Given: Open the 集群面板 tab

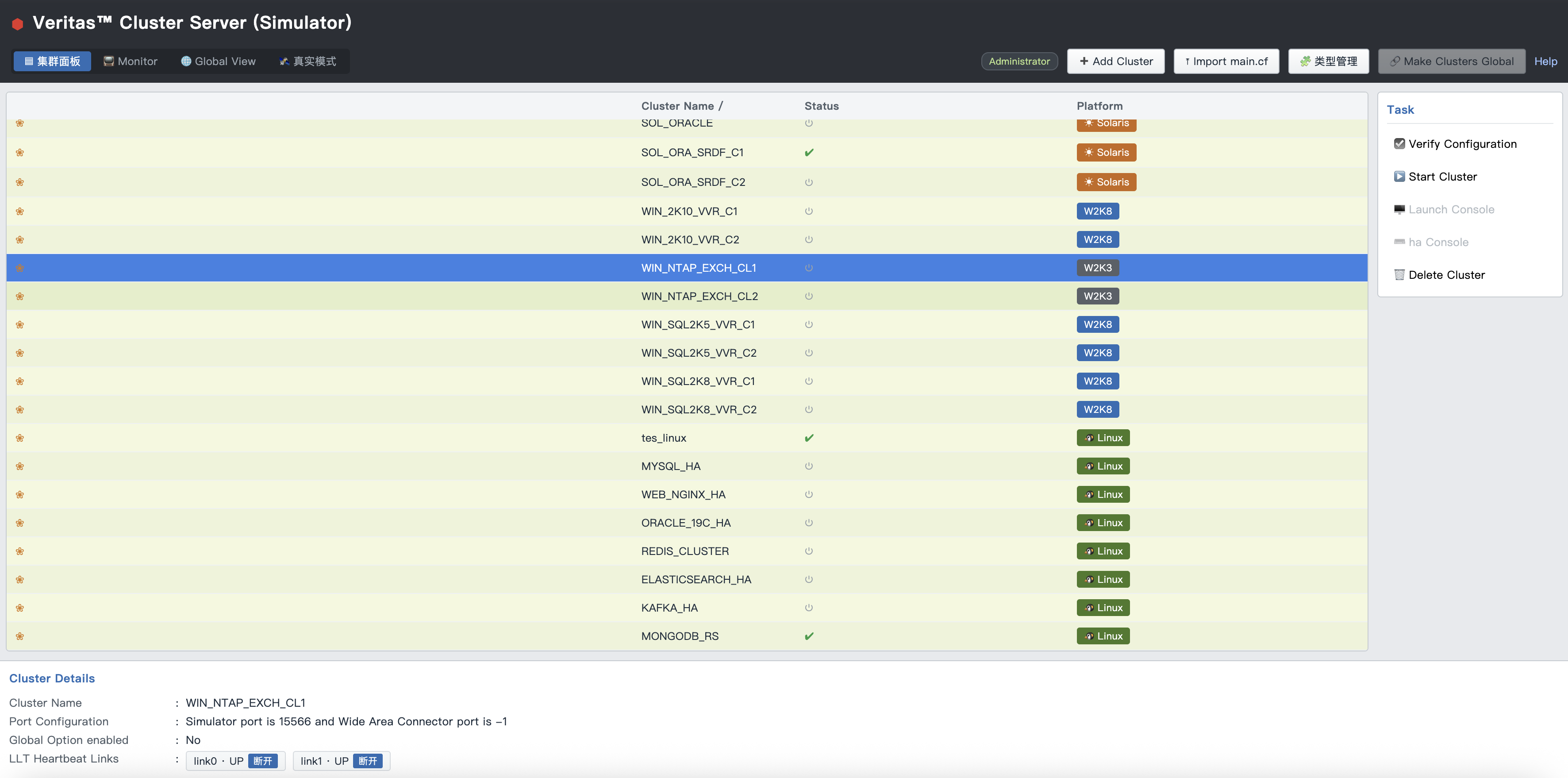Looking at the screenshot, I should tap(52, 61).
